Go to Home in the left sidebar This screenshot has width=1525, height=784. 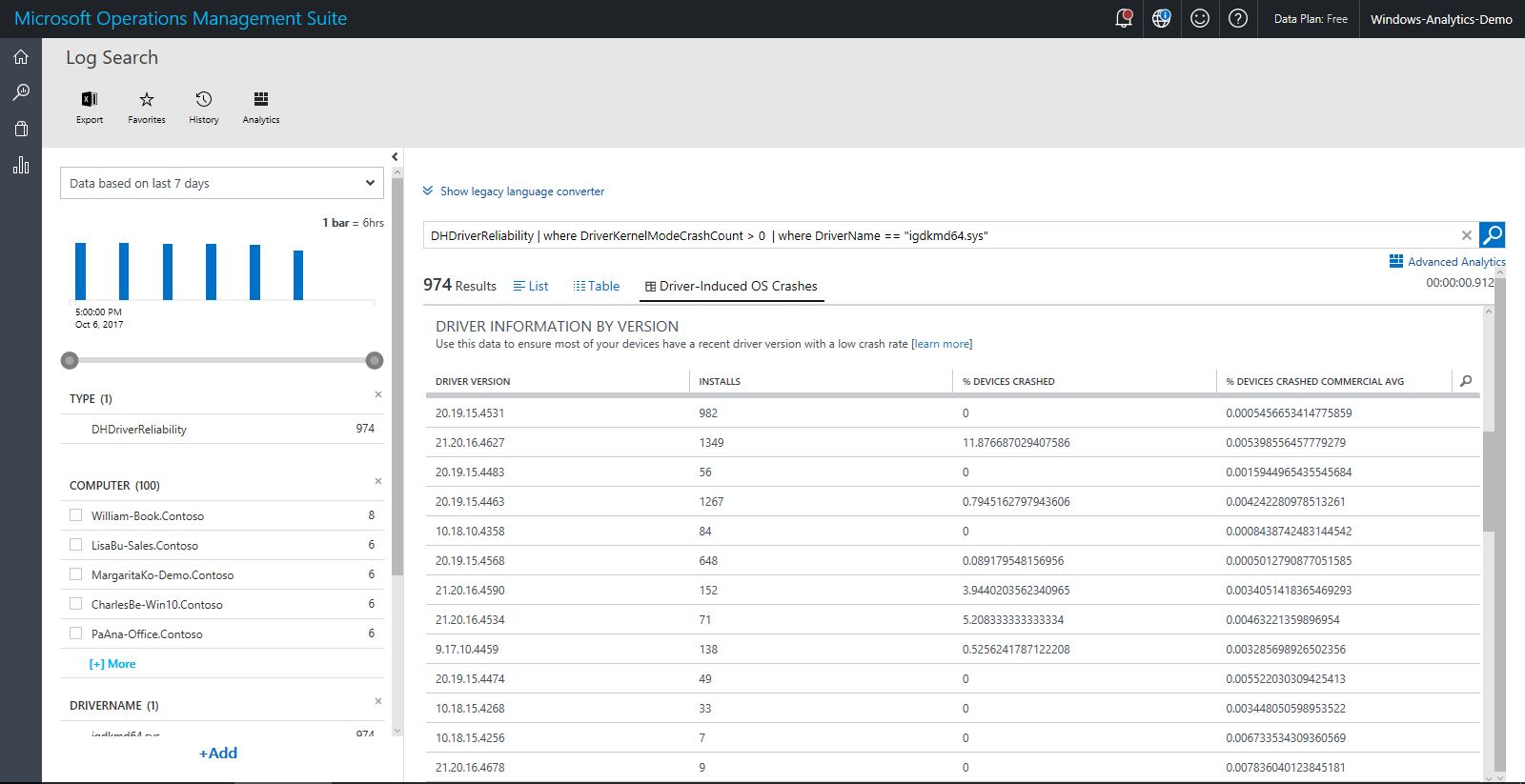[21, 57]
